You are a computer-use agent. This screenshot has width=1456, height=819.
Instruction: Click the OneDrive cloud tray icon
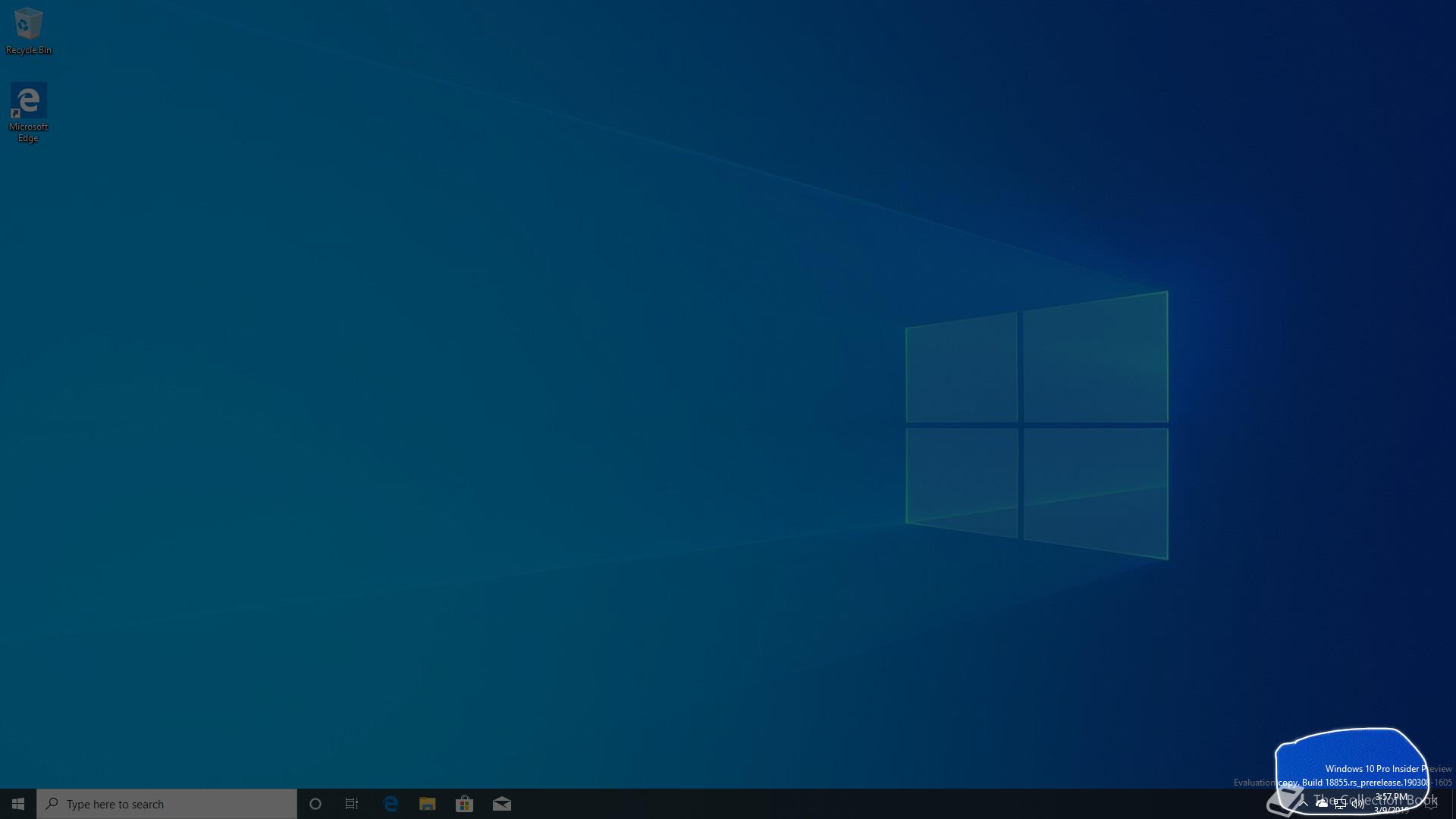click(1322, 804)
